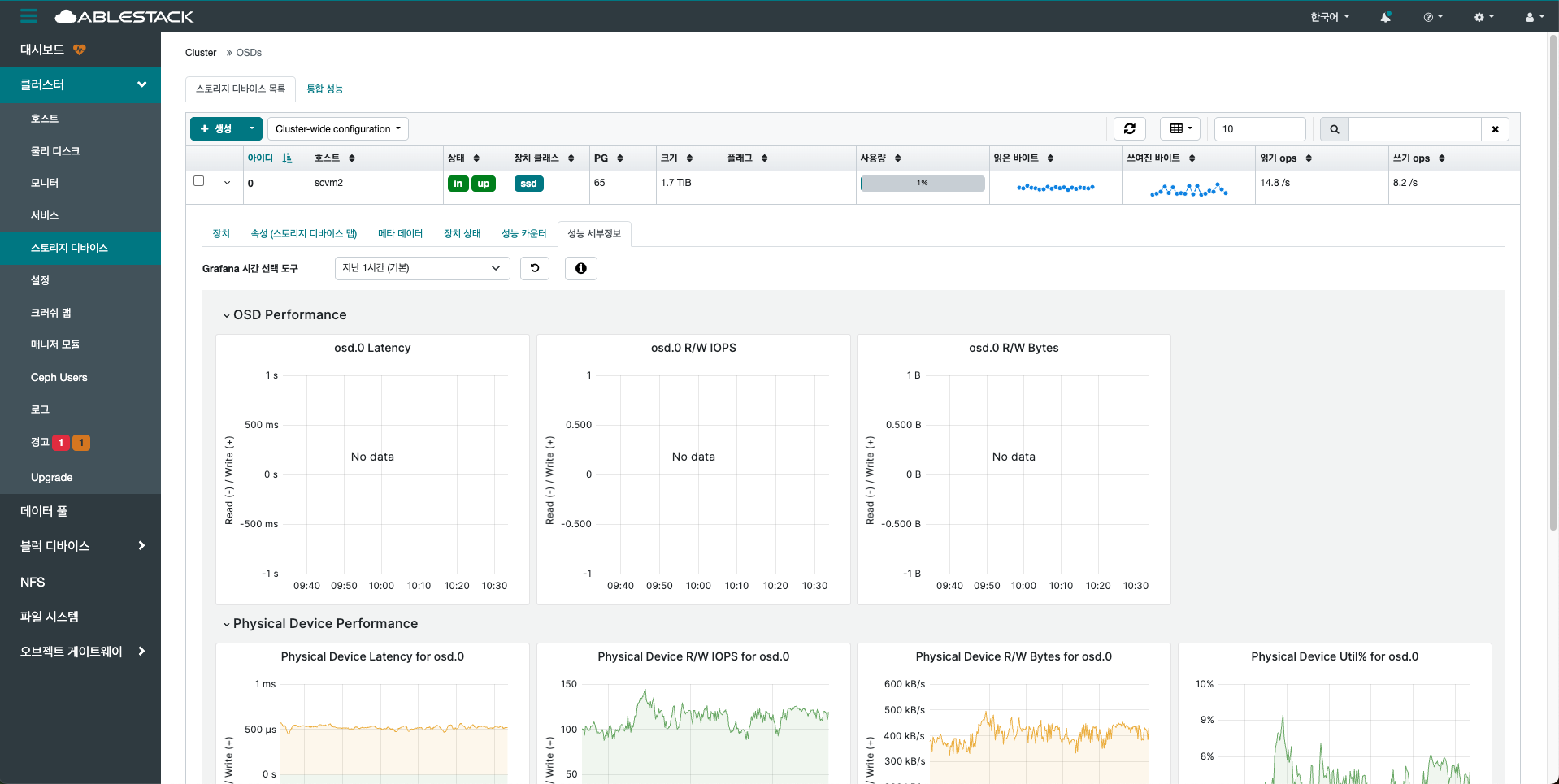Open the Grafana time range dropdown
This screenshot has height=784, width=1559.
[x=422, y=268]
